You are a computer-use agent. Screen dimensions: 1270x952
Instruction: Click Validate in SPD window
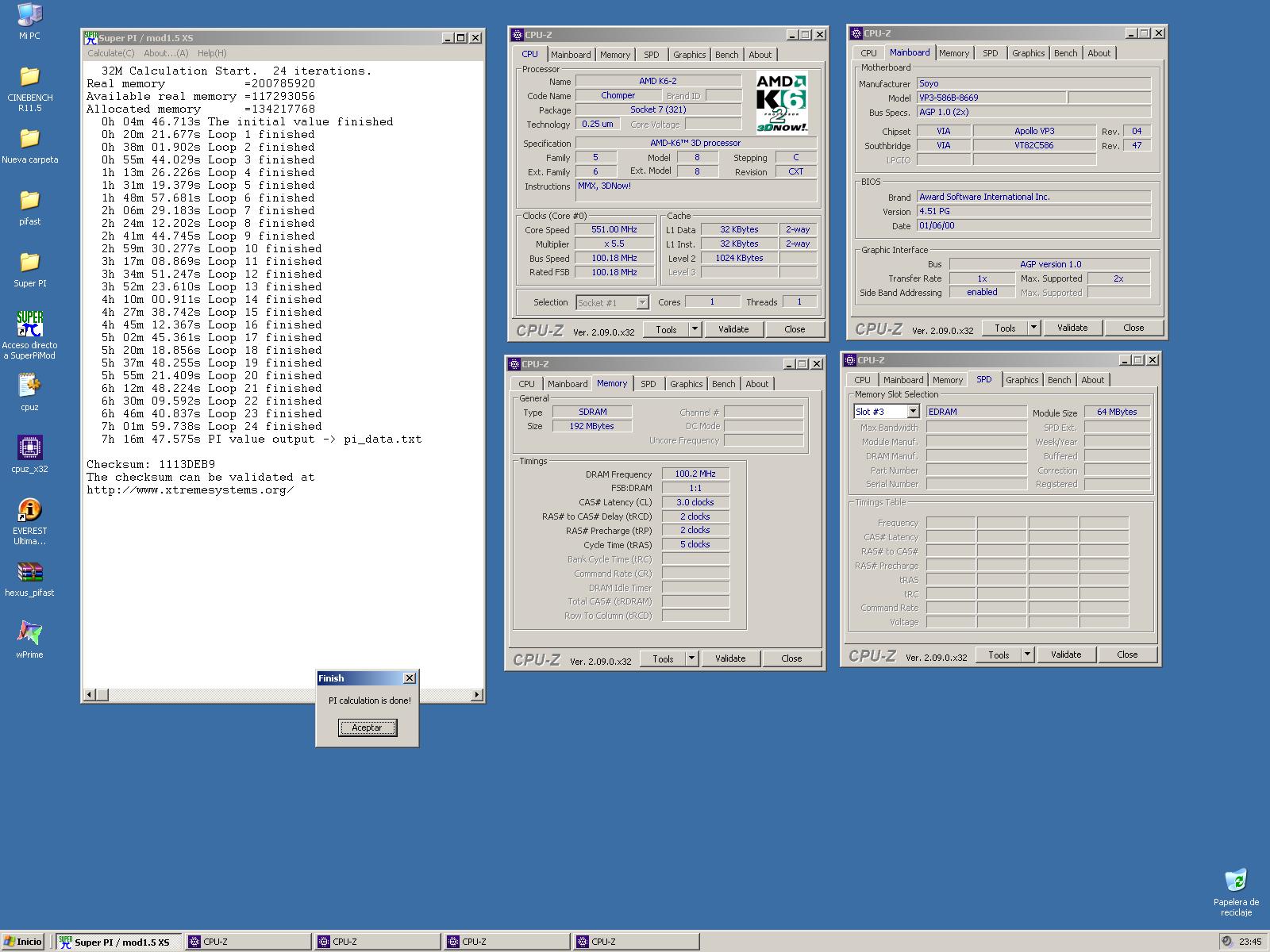[x=1066, y=654]
